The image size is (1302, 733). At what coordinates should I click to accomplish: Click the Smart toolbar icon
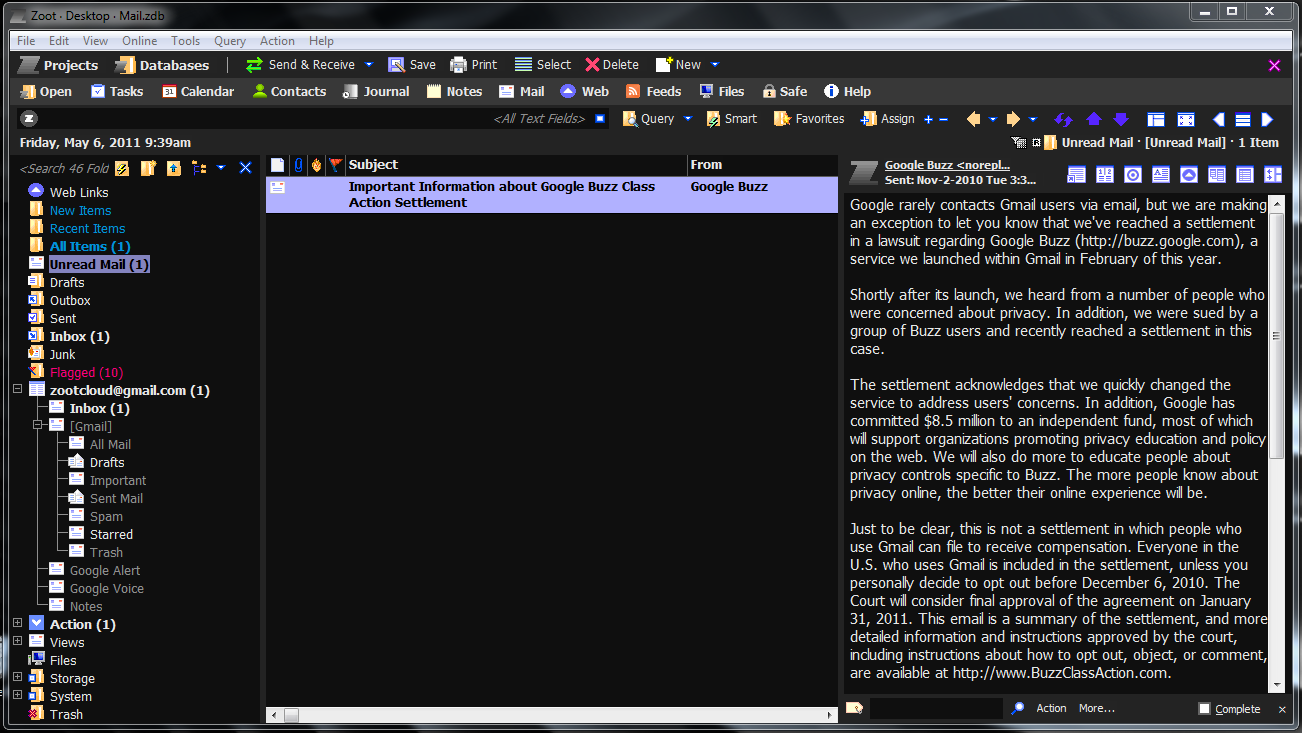coord(713,119)
